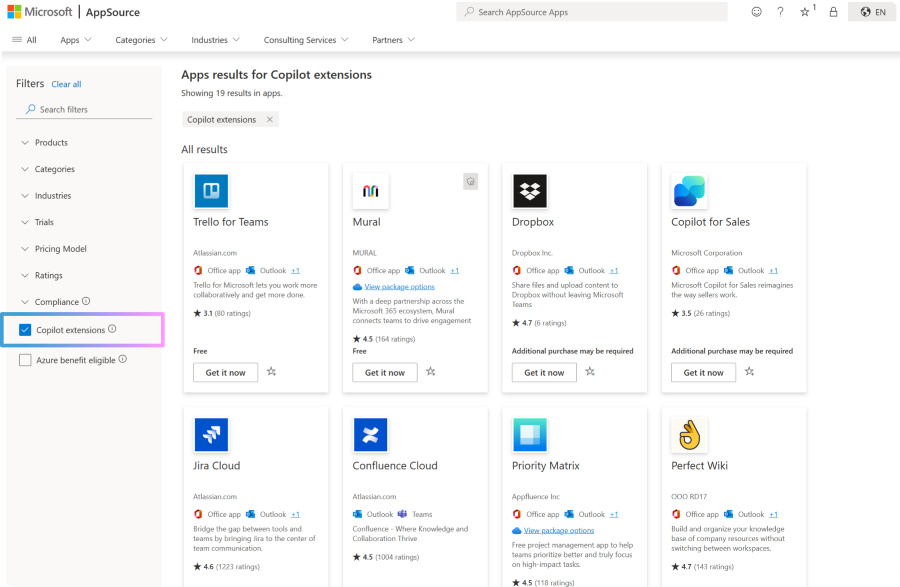Open the Dropbox app tile icon
Screen dimensions: 900x587
pyautogui.click(x=530, y=190)
